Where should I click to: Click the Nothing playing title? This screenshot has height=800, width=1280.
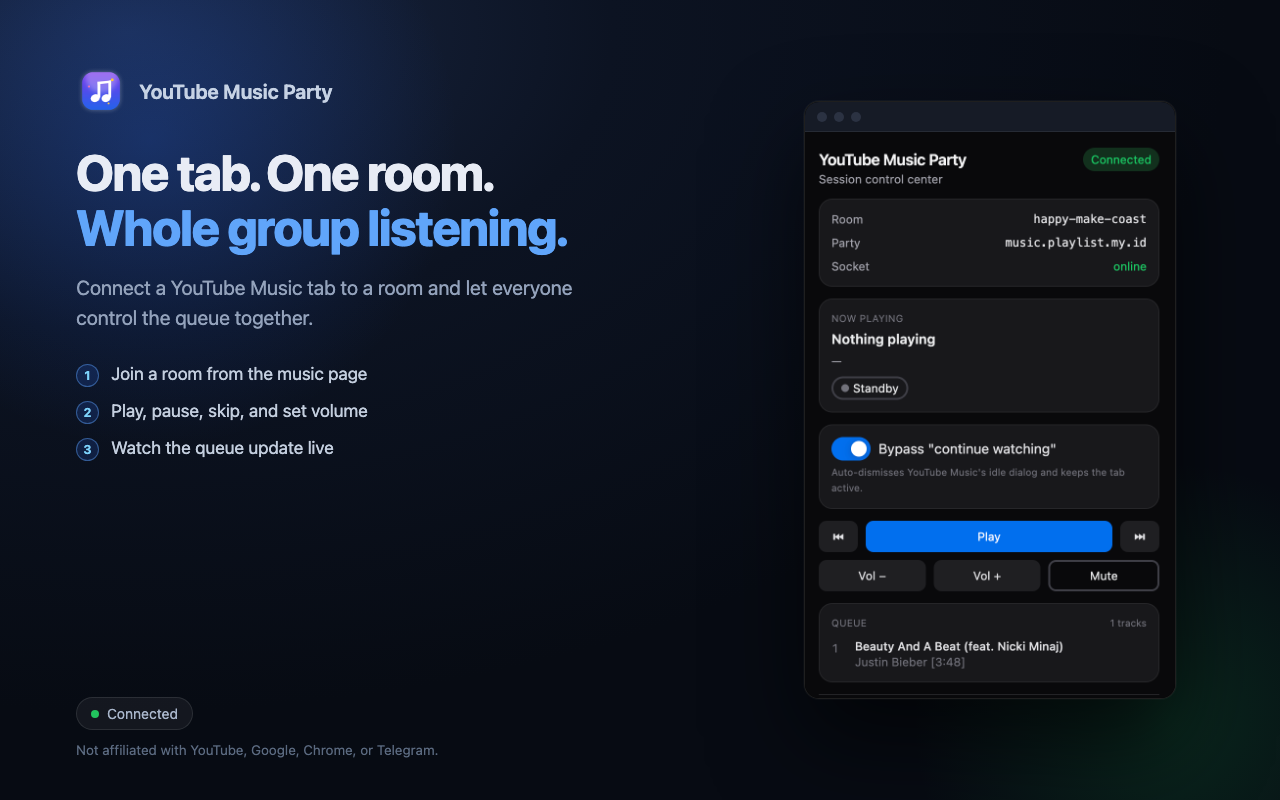pos(884,339)
